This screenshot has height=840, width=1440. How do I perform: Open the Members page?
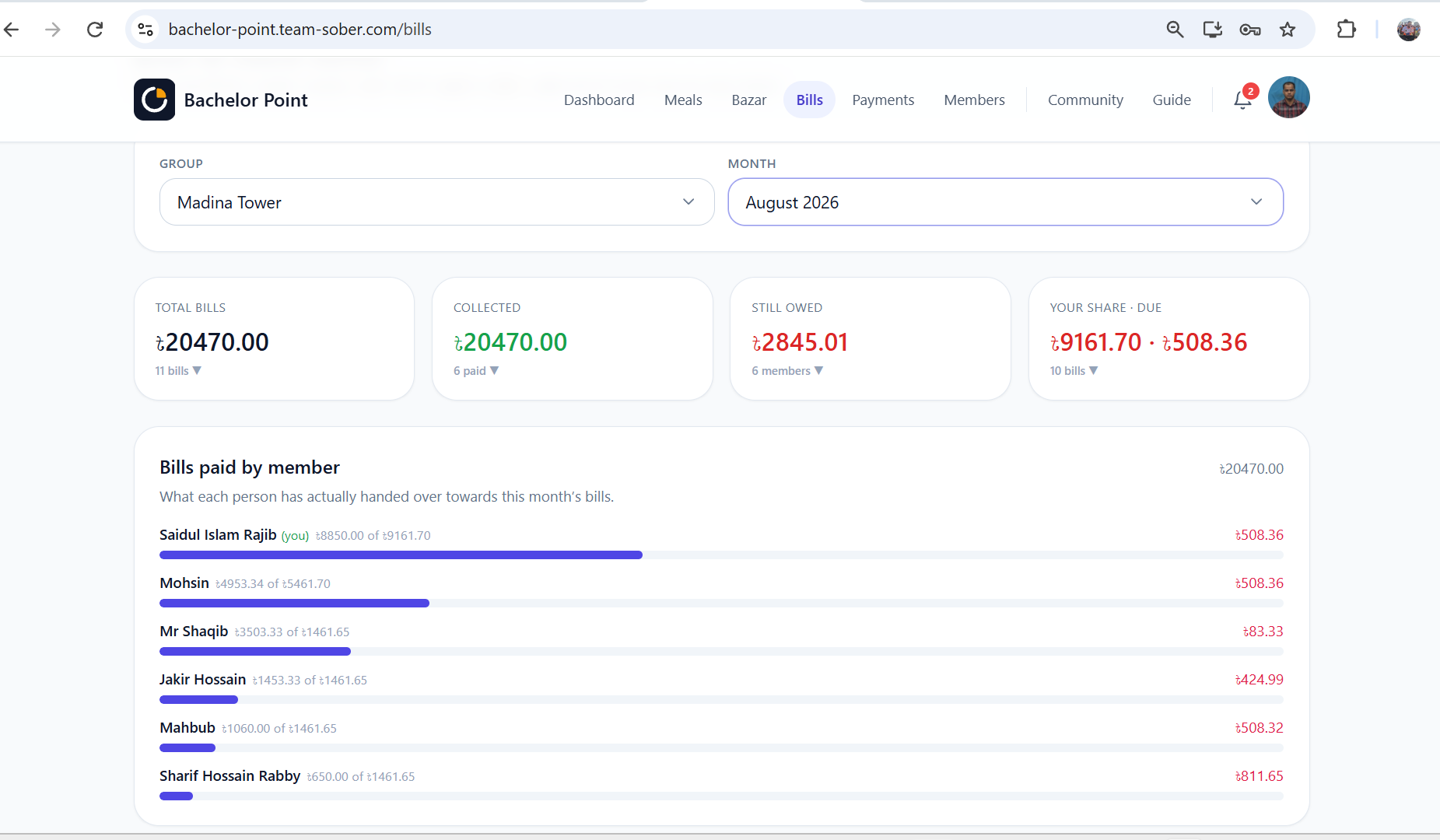click(x=974, y=100)
